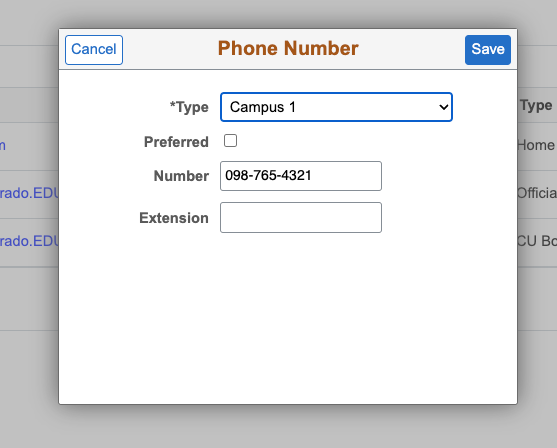
Task: Click the Extension field label
Action: tap(174, 218)
